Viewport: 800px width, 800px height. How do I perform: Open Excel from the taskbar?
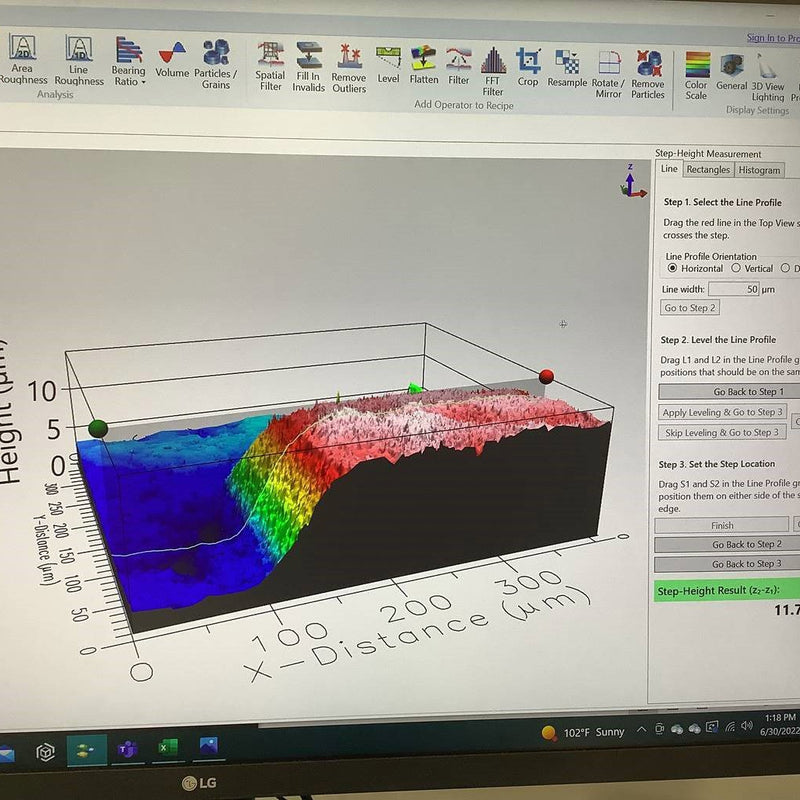[x=167, y=748]
